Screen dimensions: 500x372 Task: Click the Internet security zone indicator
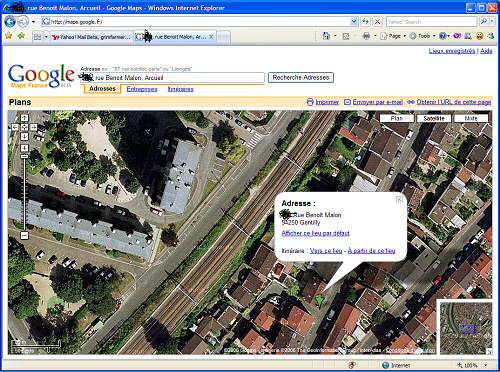click(397, 365)
